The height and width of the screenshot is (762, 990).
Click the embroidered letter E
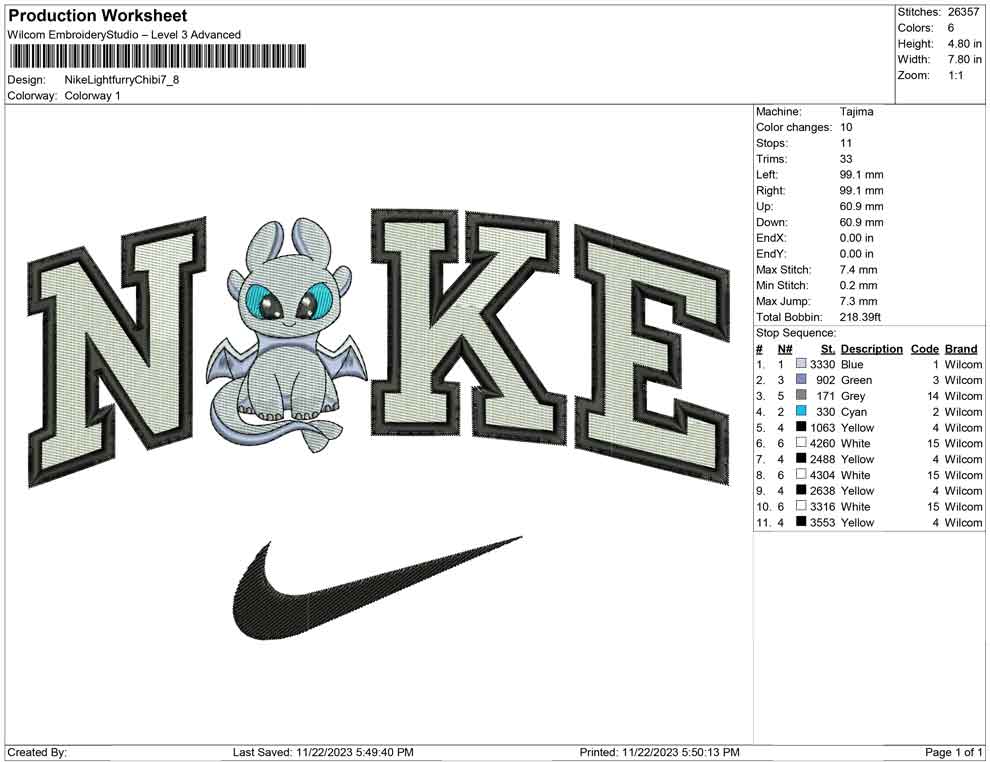[x=652, y=356]
